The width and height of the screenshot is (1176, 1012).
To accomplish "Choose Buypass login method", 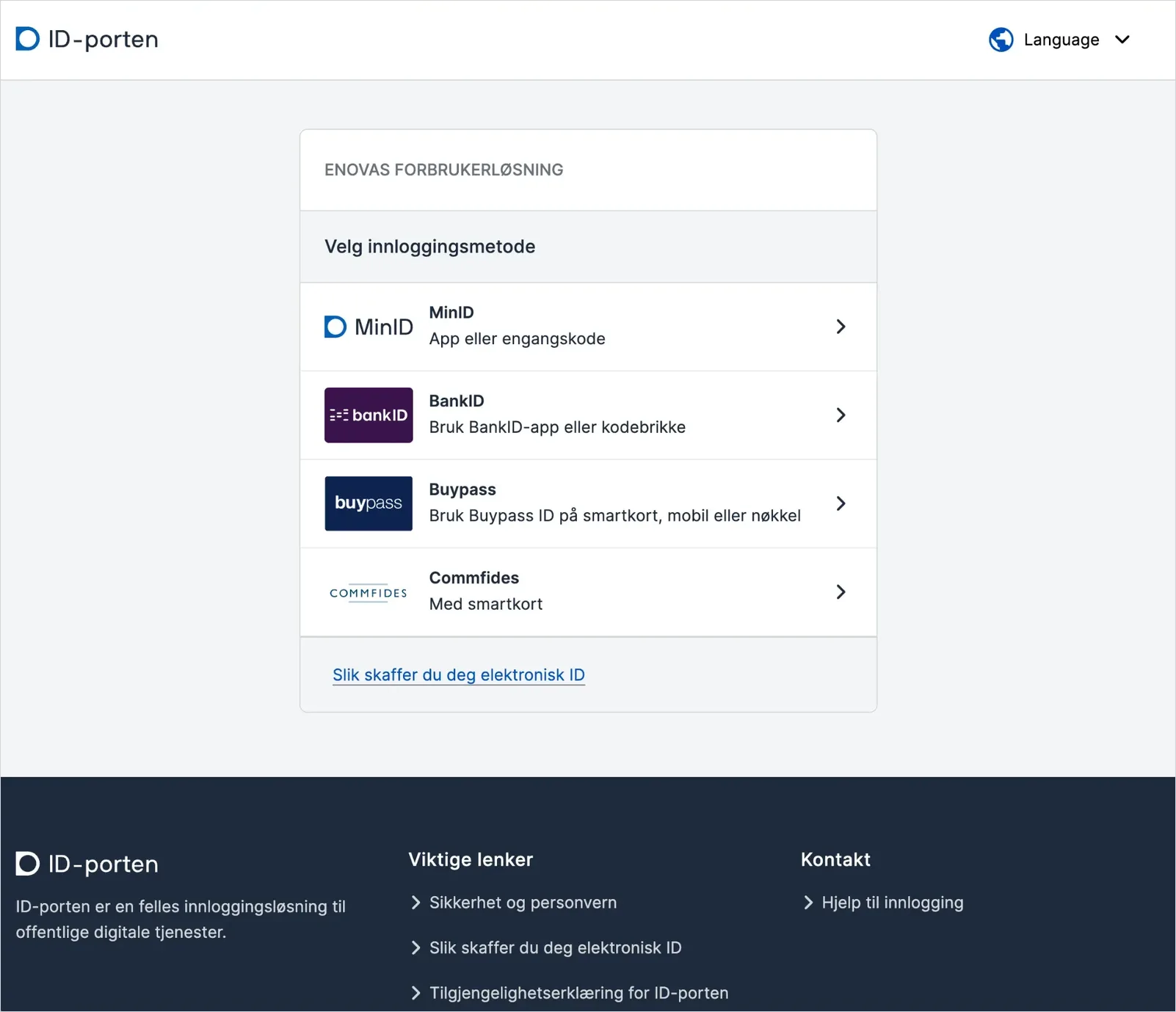I will coord(588,503).
